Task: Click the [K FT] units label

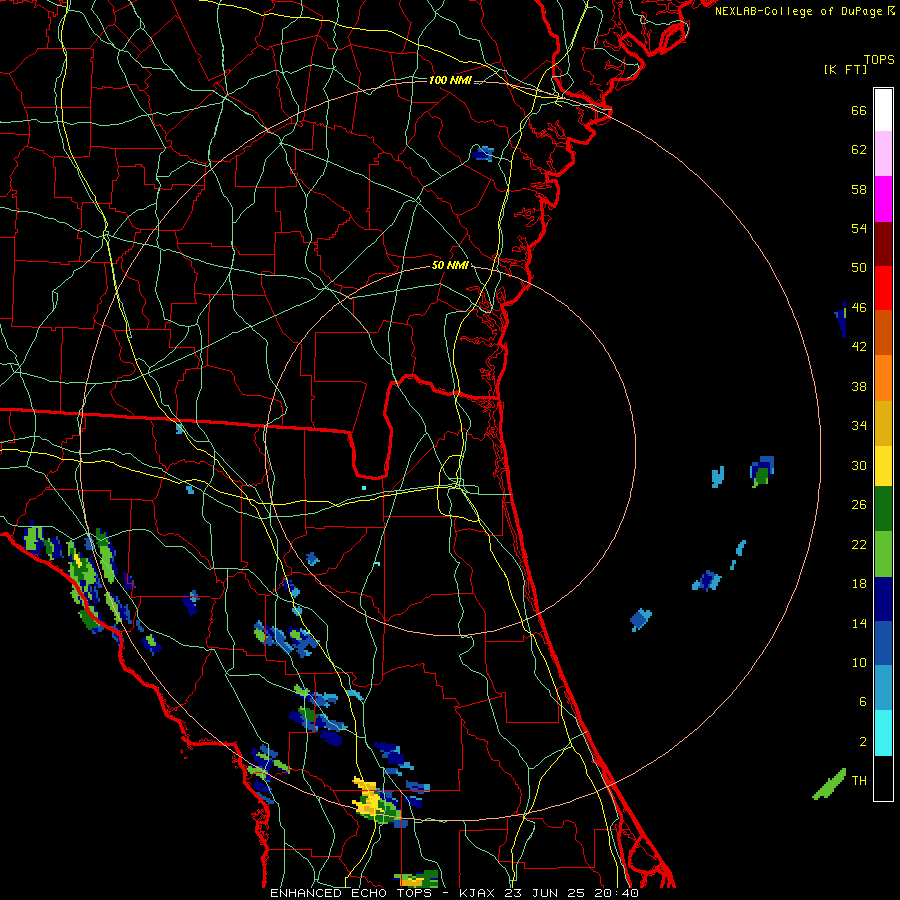Action: [845, 69]
